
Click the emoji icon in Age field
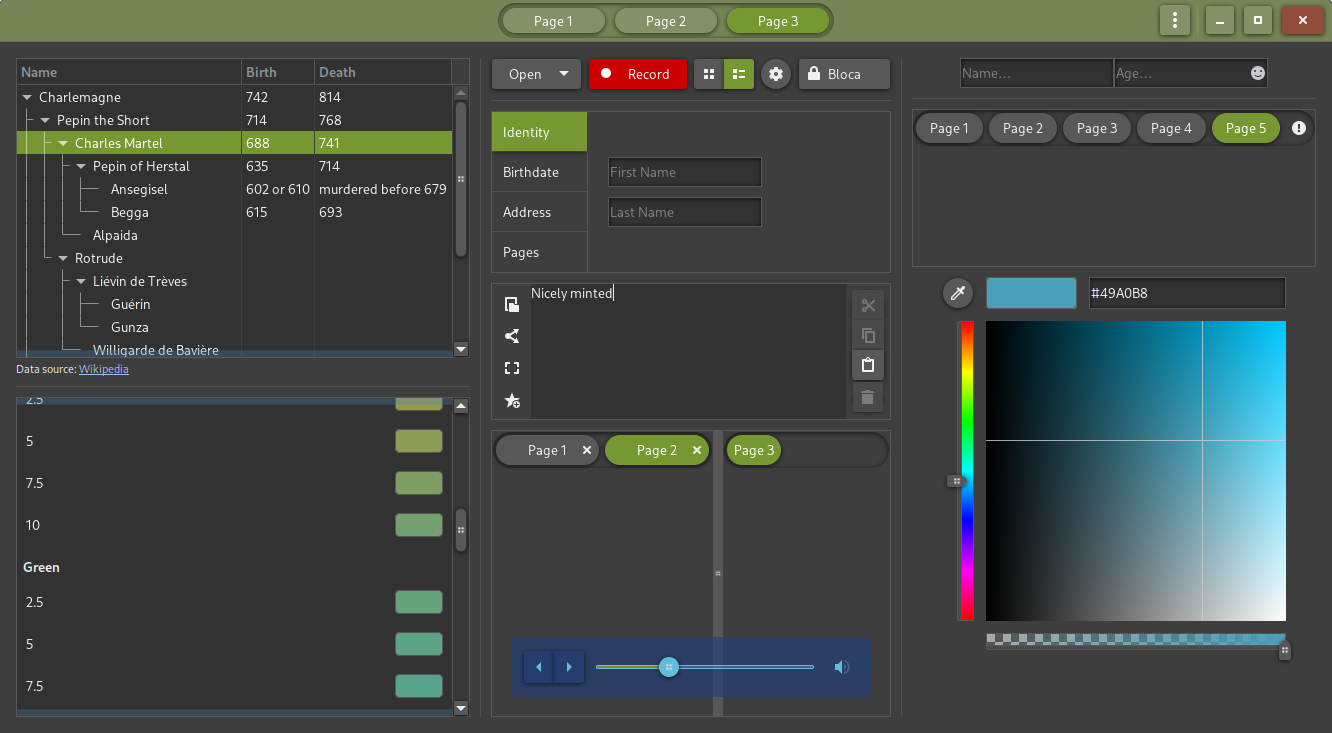pos(1257,73)
